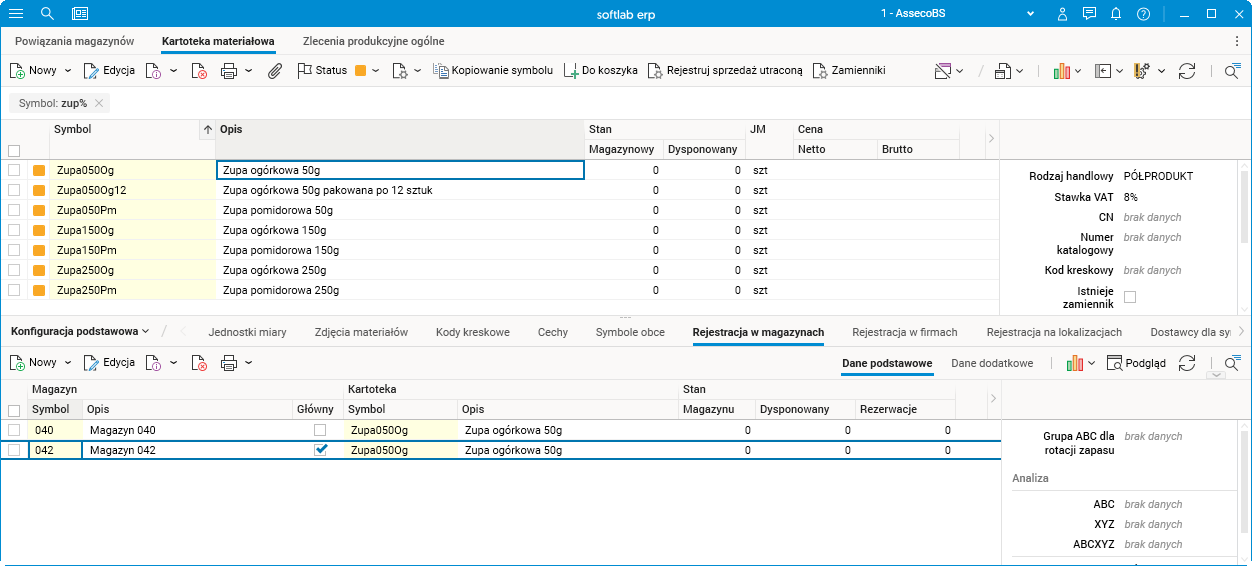Toggle Główny checkbox for Magazyn 040

coord(320,430)
